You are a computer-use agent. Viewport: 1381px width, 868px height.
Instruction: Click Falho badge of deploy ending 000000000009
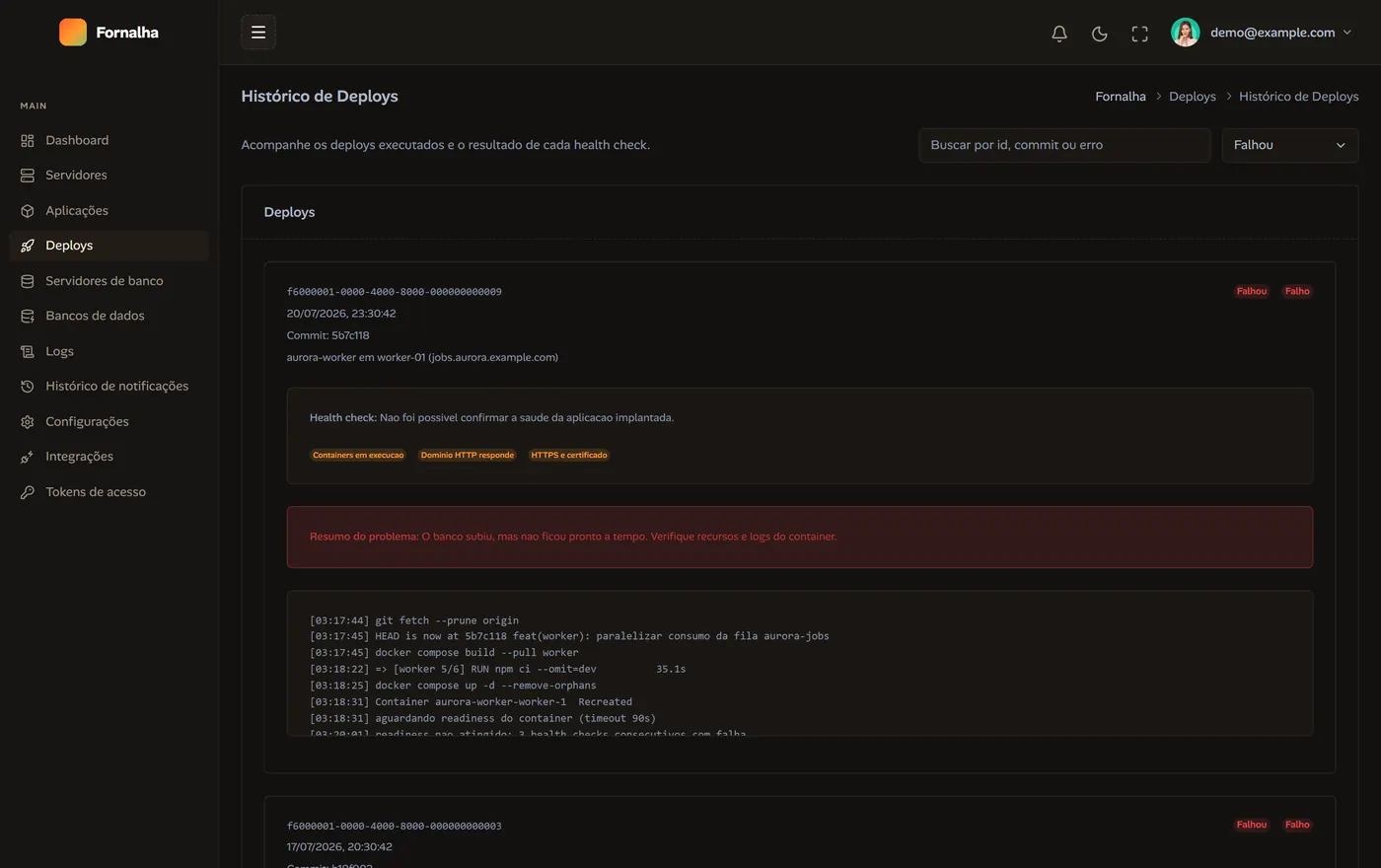pyautogui.click(x=1297, y=291)
